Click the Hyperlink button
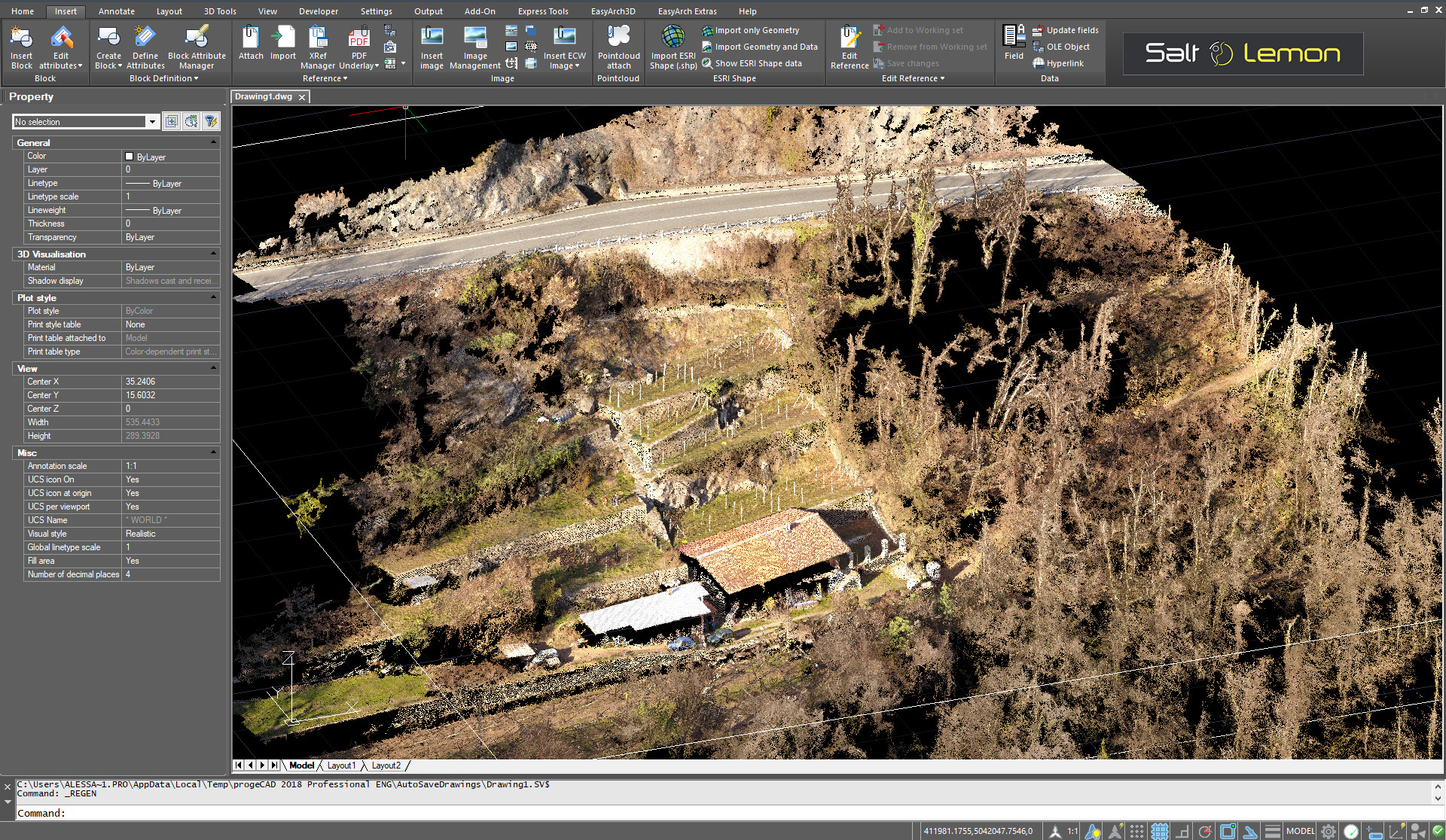 tap(1064, 63)
